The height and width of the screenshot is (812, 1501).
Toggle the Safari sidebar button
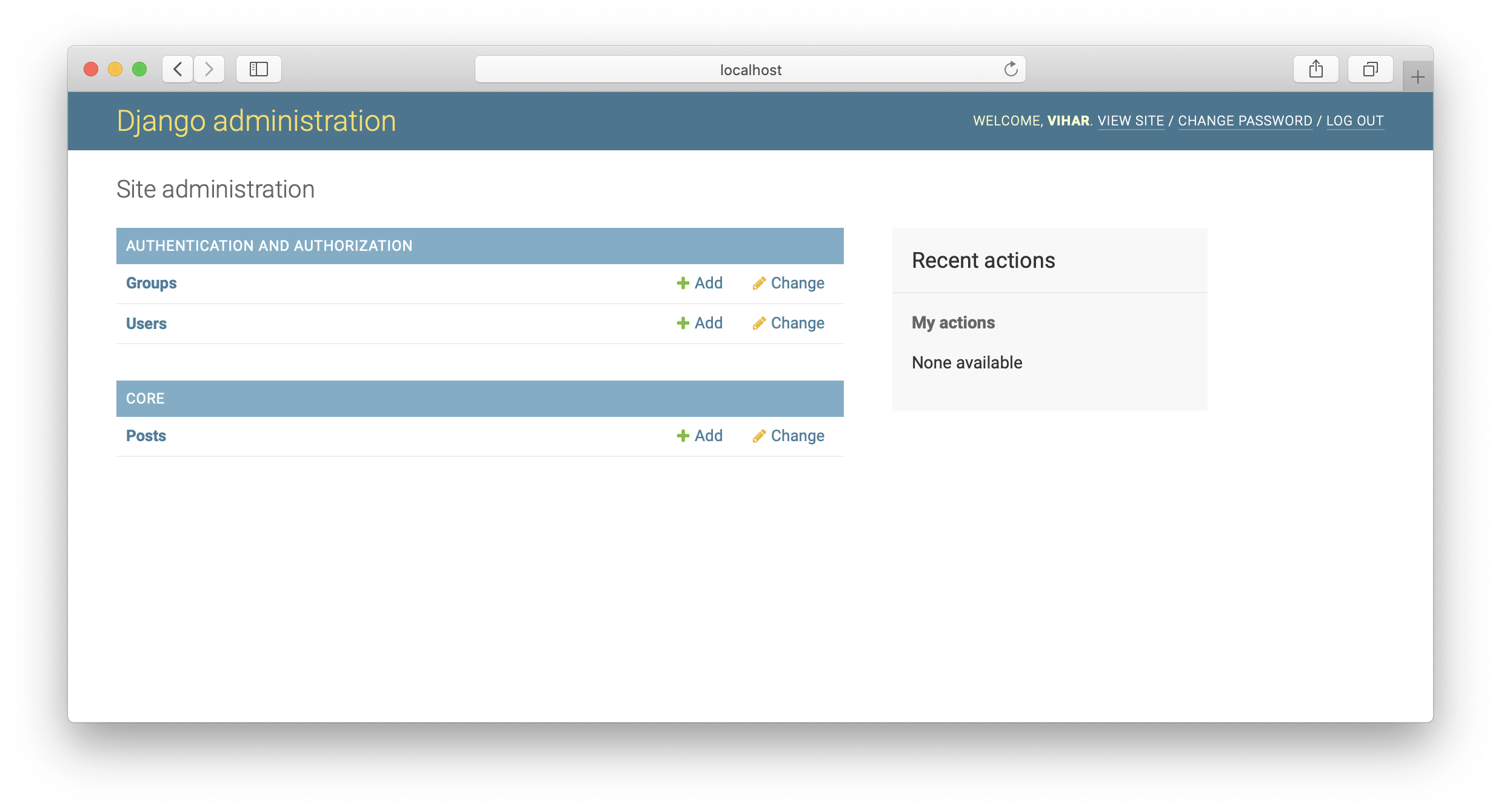[259, 69]
